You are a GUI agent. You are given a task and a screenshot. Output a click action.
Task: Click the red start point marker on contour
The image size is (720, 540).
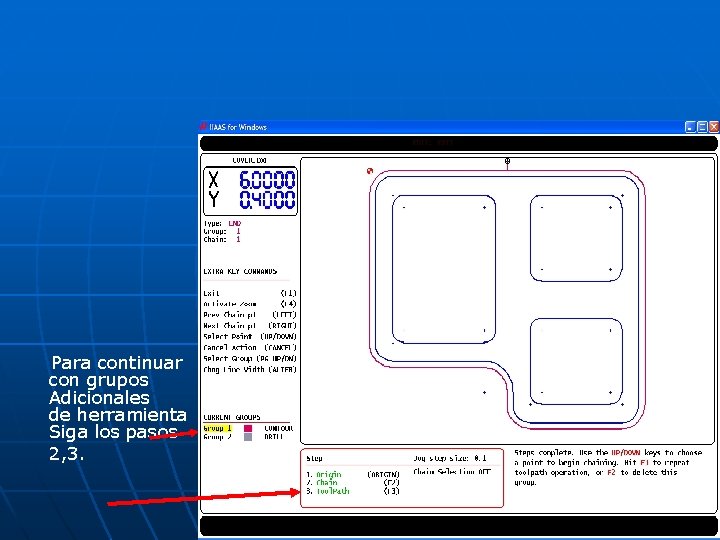[370, 171]
